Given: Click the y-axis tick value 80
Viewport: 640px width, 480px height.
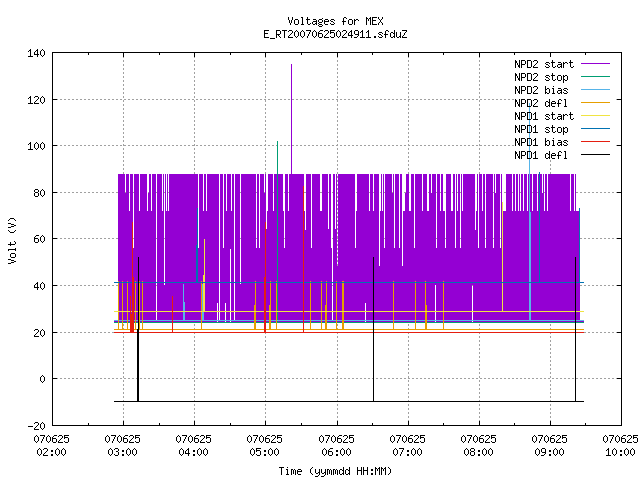Looking at the screenshot, I should (39, 193).
